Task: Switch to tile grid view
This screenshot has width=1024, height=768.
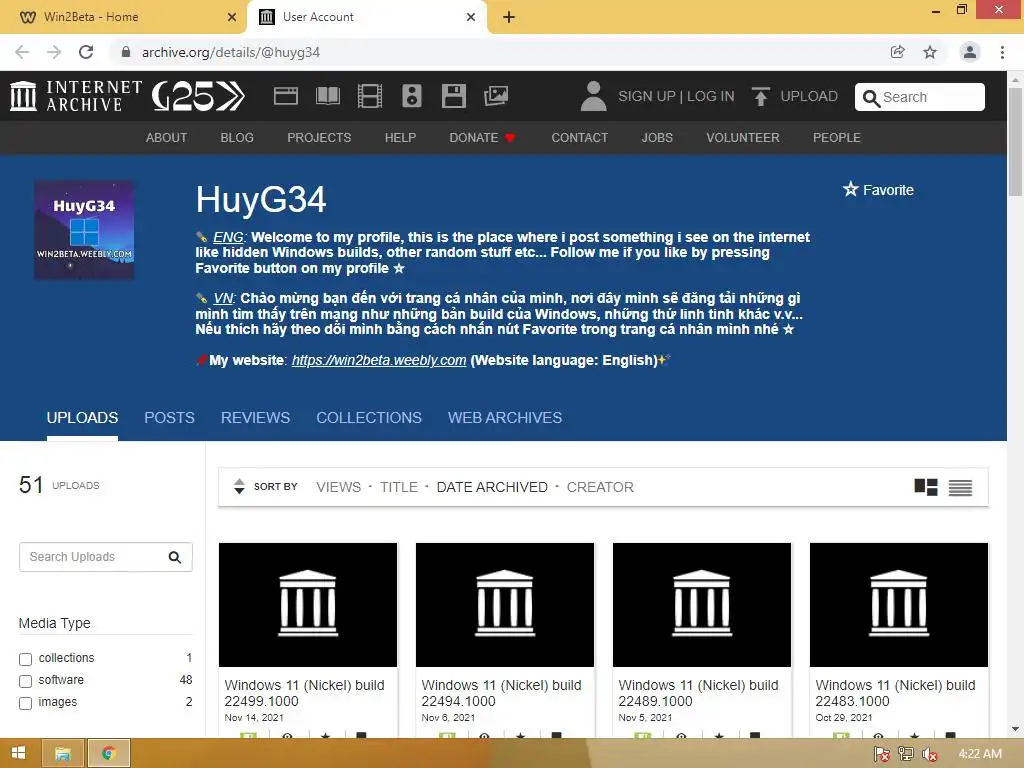Action: click(x=925, y=487)
